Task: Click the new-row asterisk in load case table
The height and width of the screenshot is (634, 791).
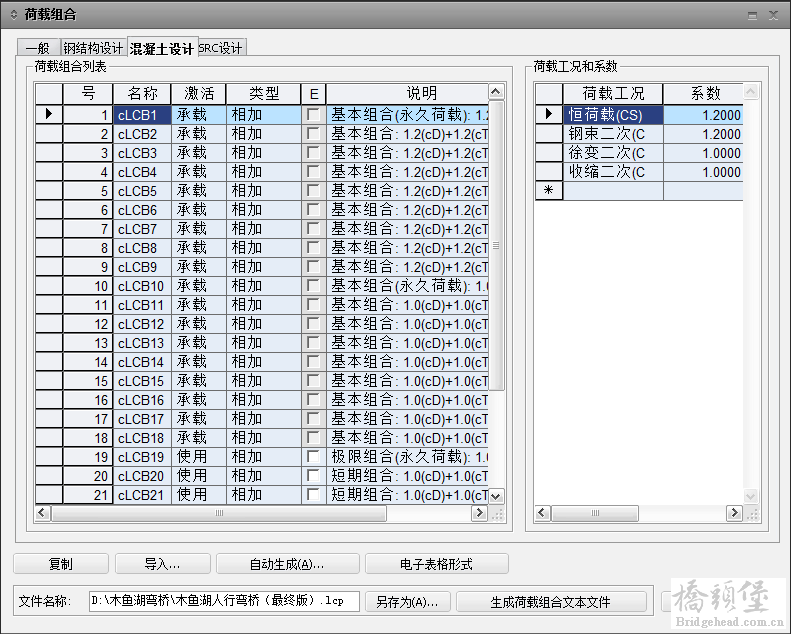Action: point(549,191)
